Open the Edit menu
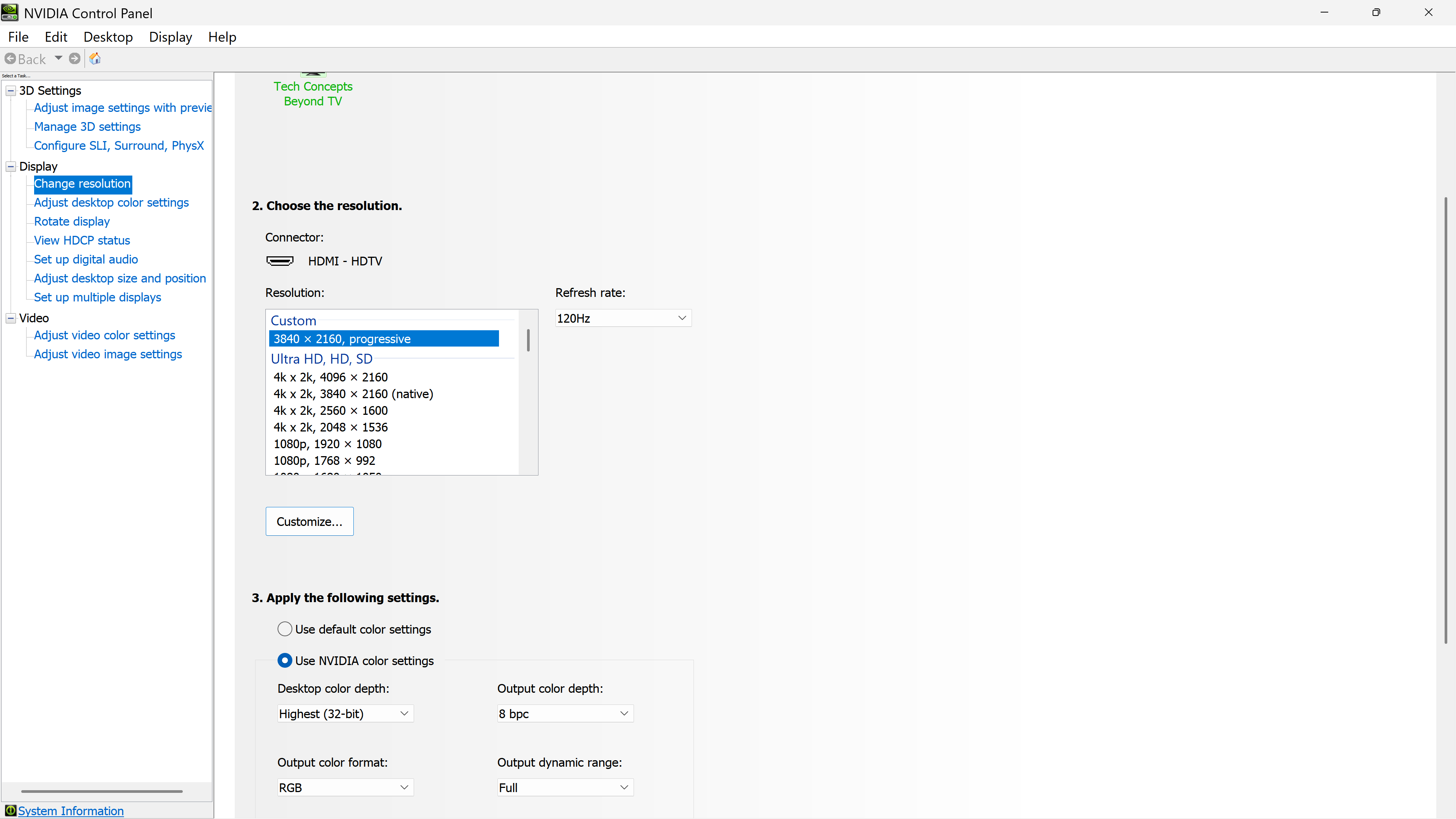Image resolution: width=1456 pixels, height=819 pixels. [56, 37]
